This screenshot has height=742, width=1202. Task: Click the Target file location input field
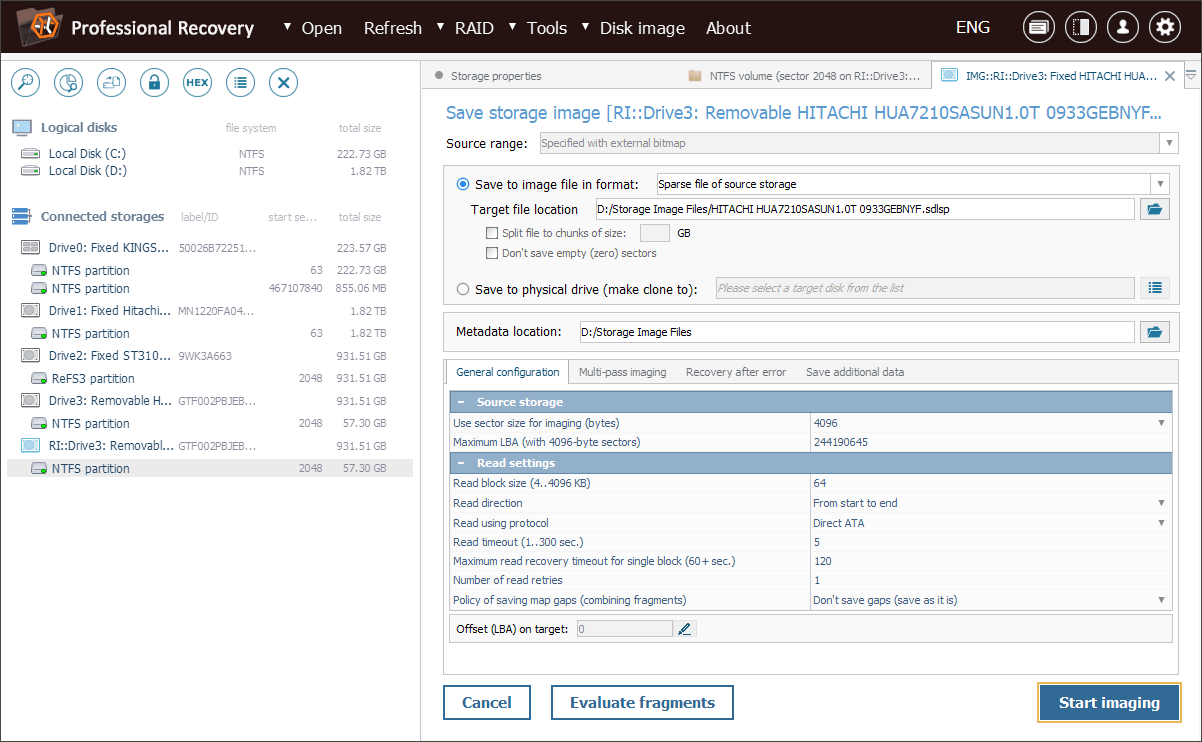pos(864,209)
